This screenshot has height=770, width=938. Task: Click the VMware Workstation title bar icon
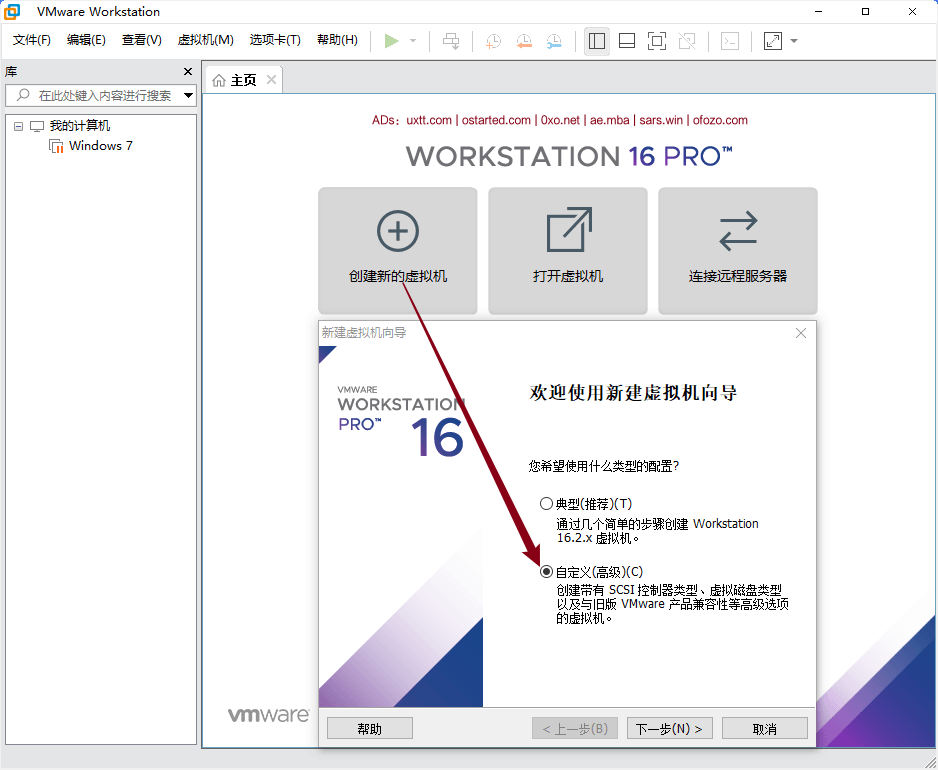click(x=13, y=11)
